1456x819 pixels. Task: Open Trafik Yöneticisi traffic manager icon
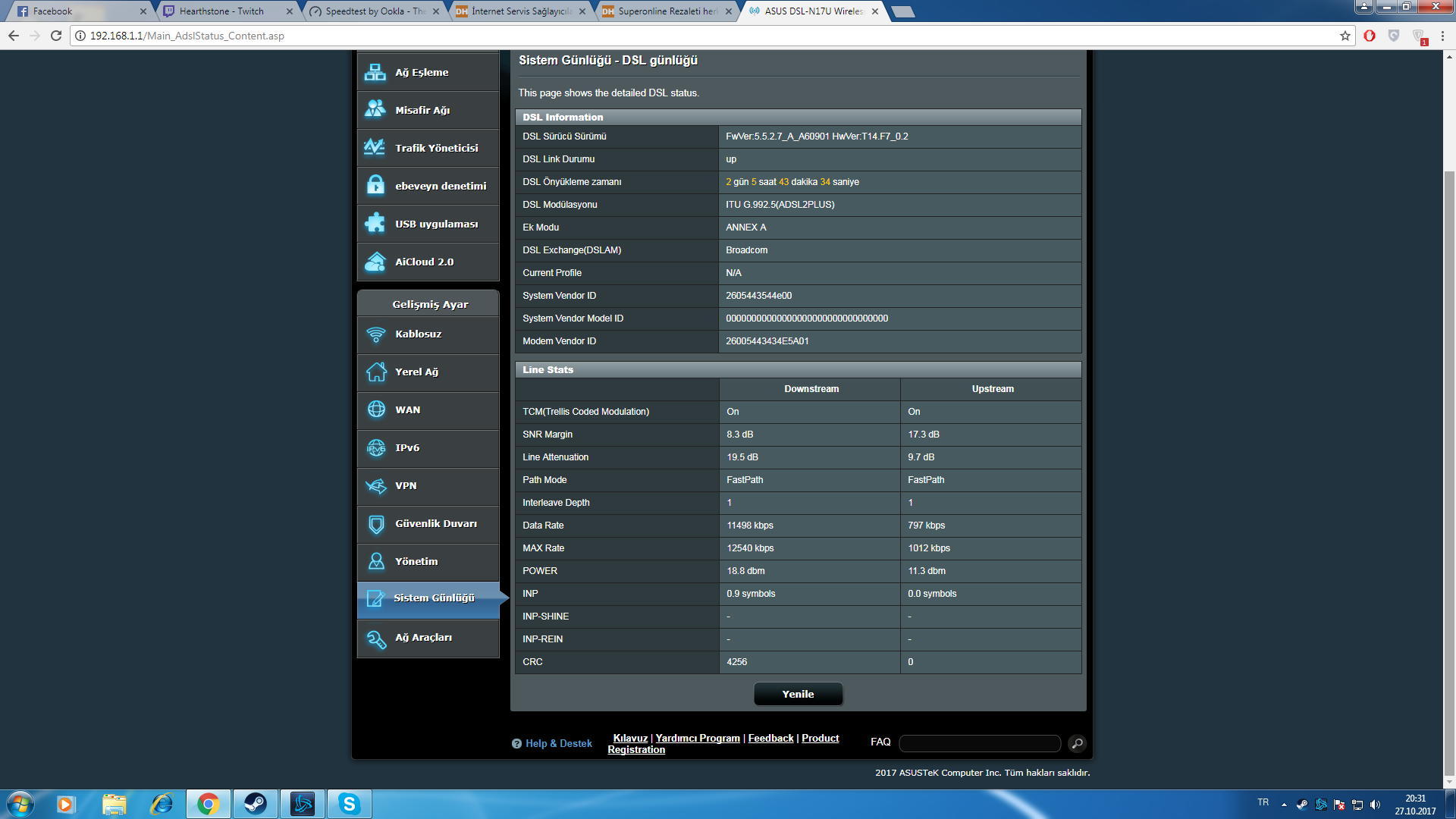tap(375, 148)
